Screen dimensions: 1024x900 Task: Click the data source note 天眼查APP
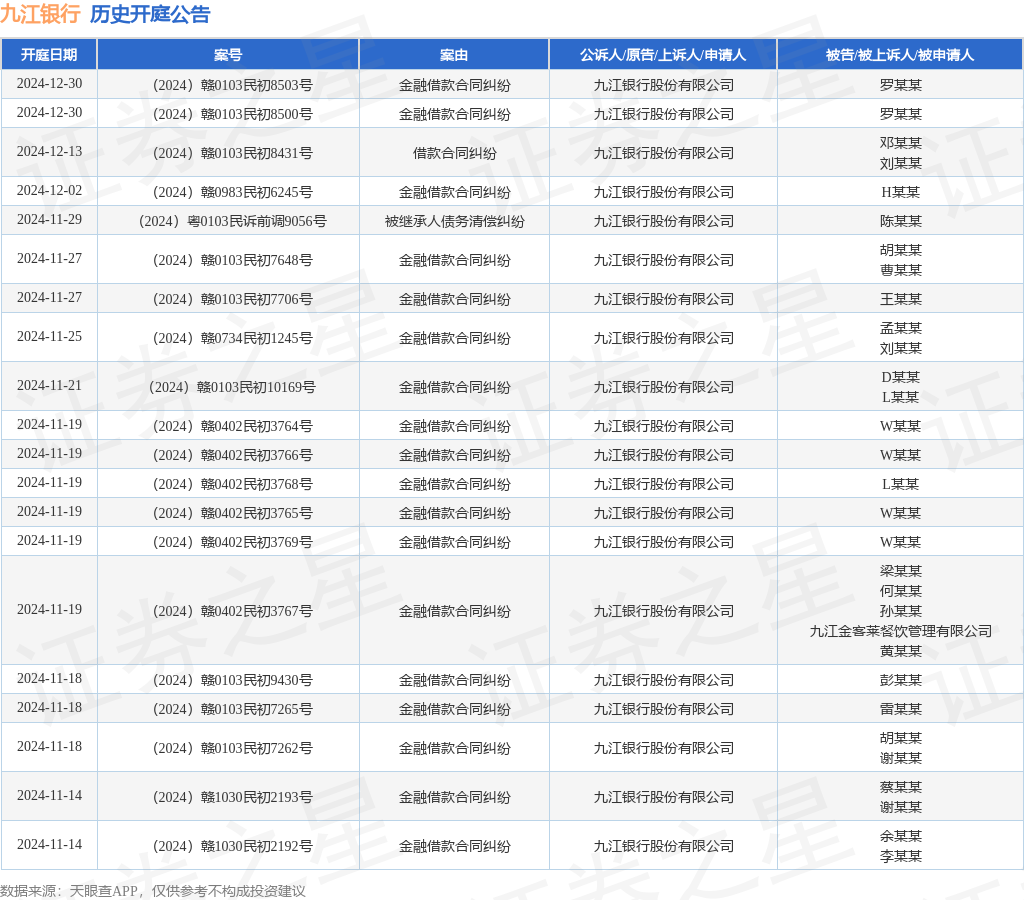click(x=104, y=891)
